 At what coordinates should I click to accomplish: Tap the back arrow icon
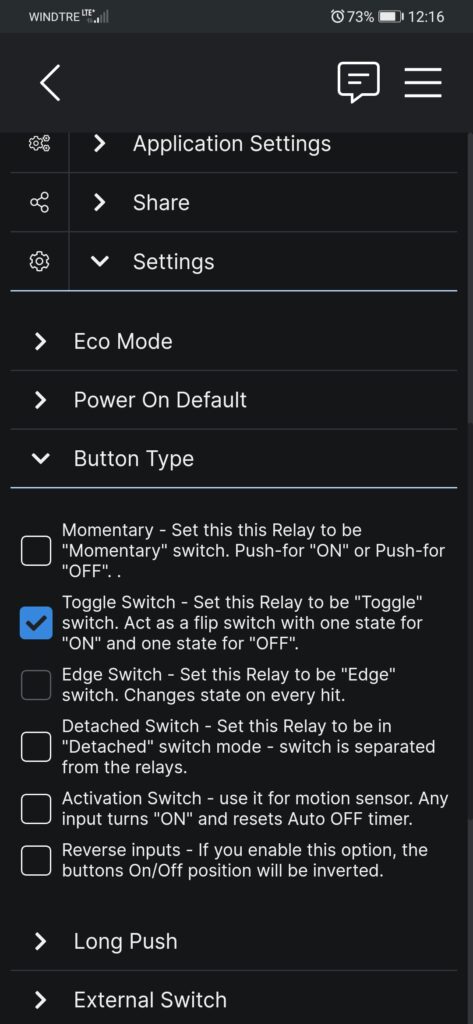[x=50, y=83]
